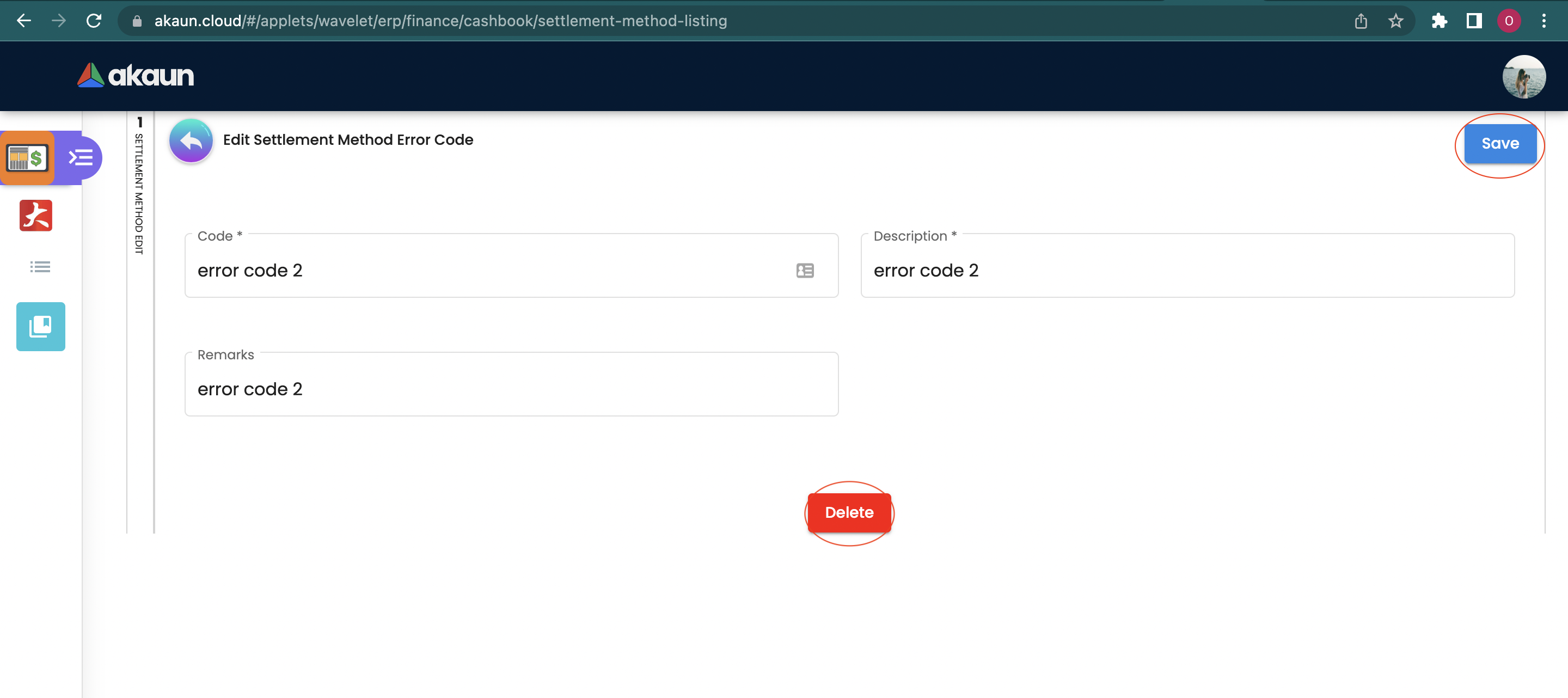Click the akaun logo

point(135,76)
